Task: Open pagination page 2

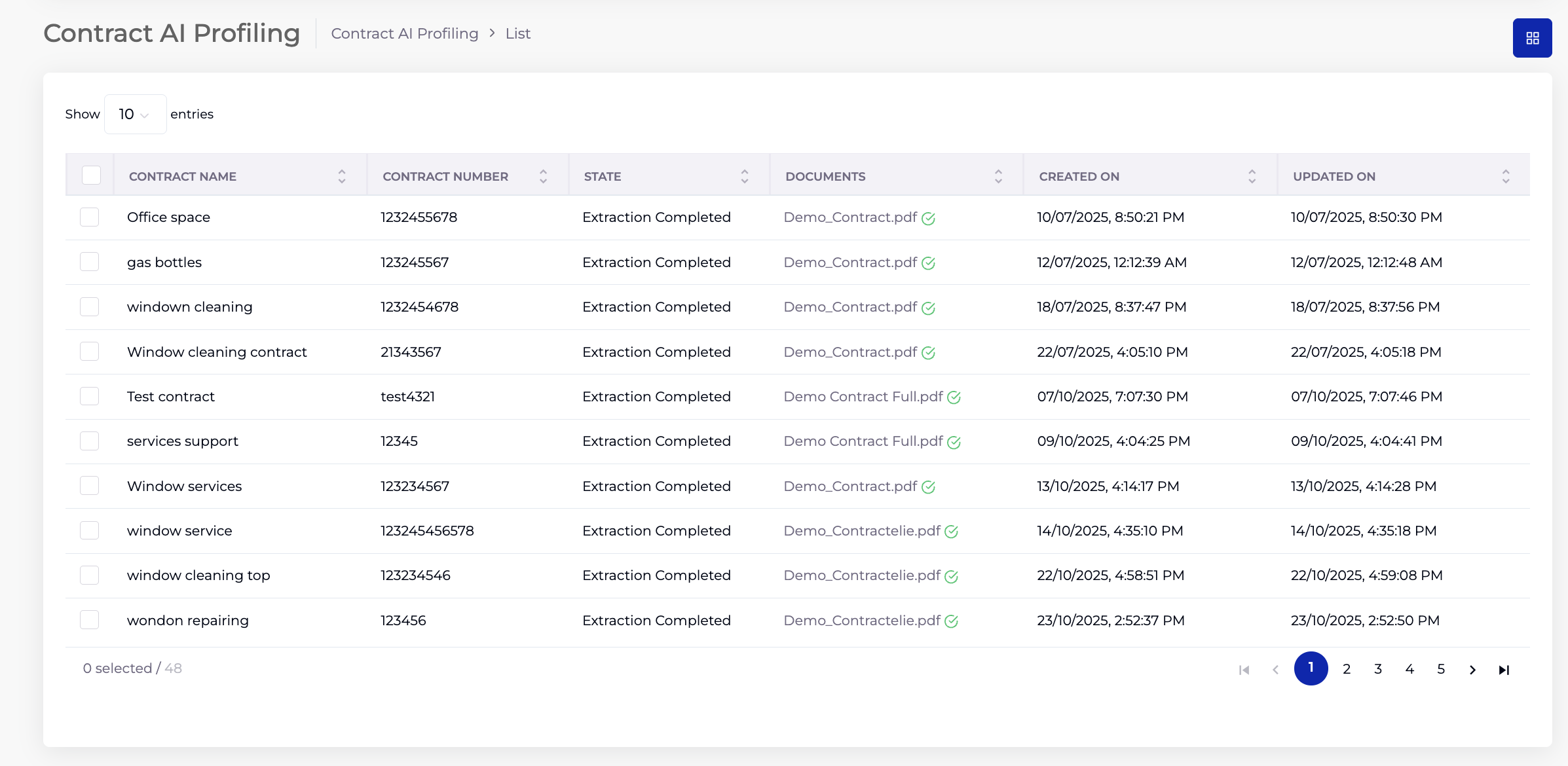Action: (x=1347, y=669)
